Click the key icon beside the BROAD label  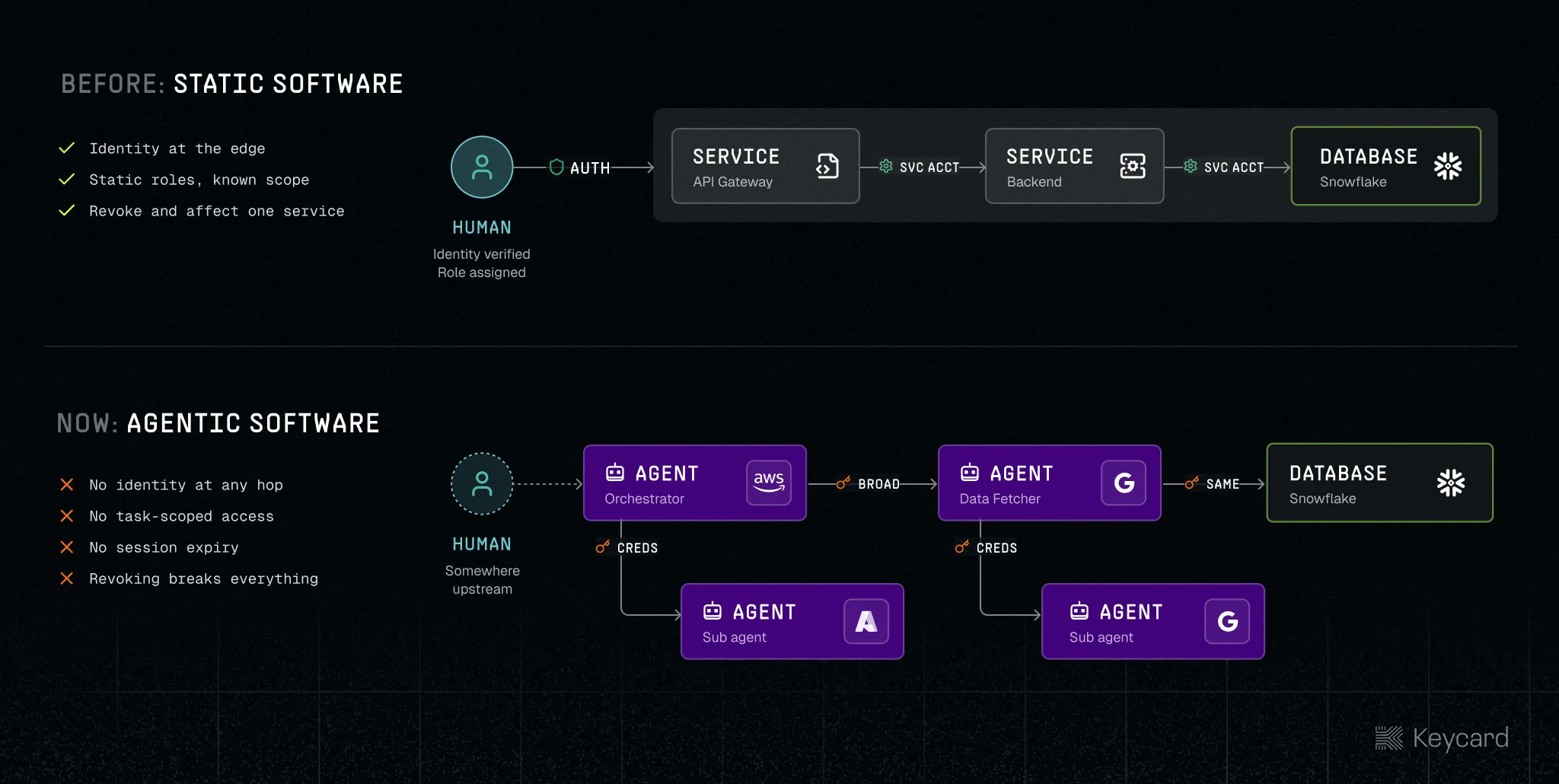(x=843, y=483)
